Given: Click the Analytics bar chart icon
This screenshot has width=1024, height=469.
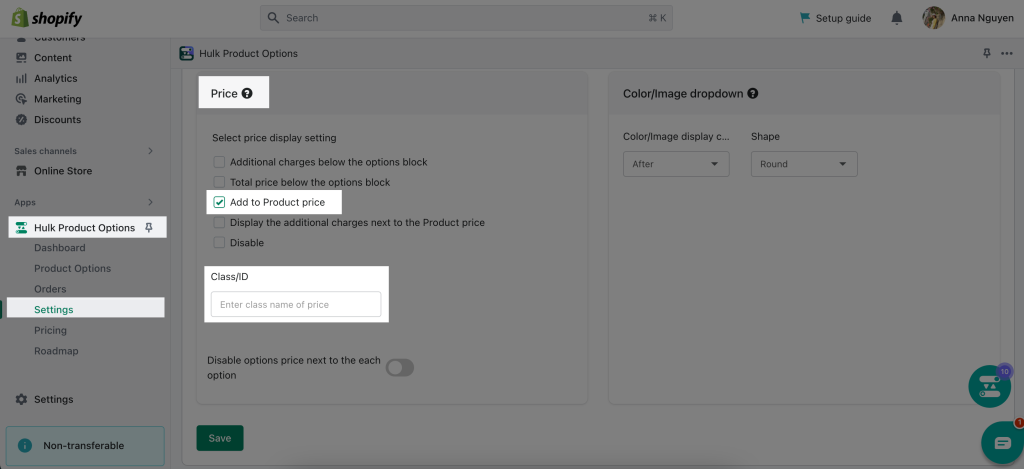Looking at the screenshot, I should click(x=21, y=78).
